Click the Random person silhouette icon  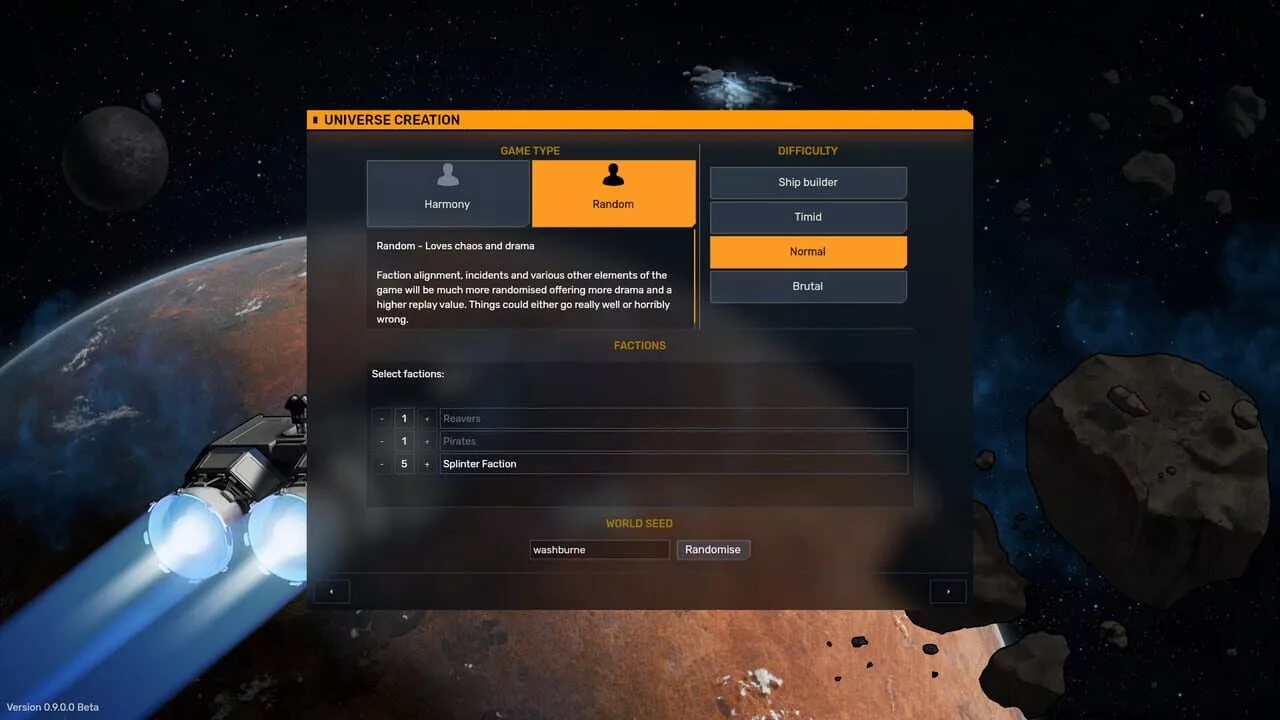tap(613, 176)
